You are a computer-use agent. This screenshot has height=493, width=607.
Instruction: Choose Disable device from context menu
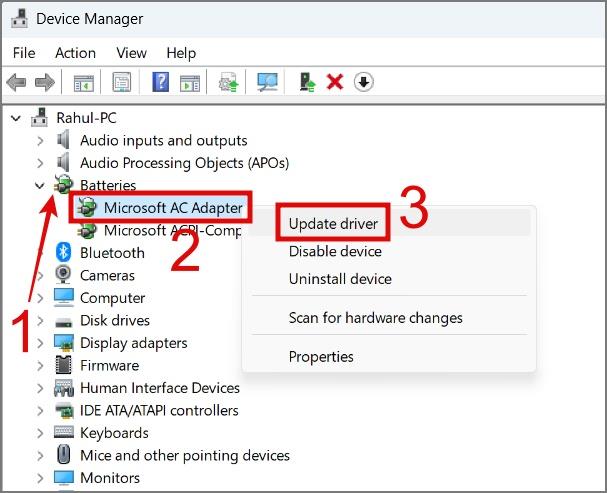[390, 252]
